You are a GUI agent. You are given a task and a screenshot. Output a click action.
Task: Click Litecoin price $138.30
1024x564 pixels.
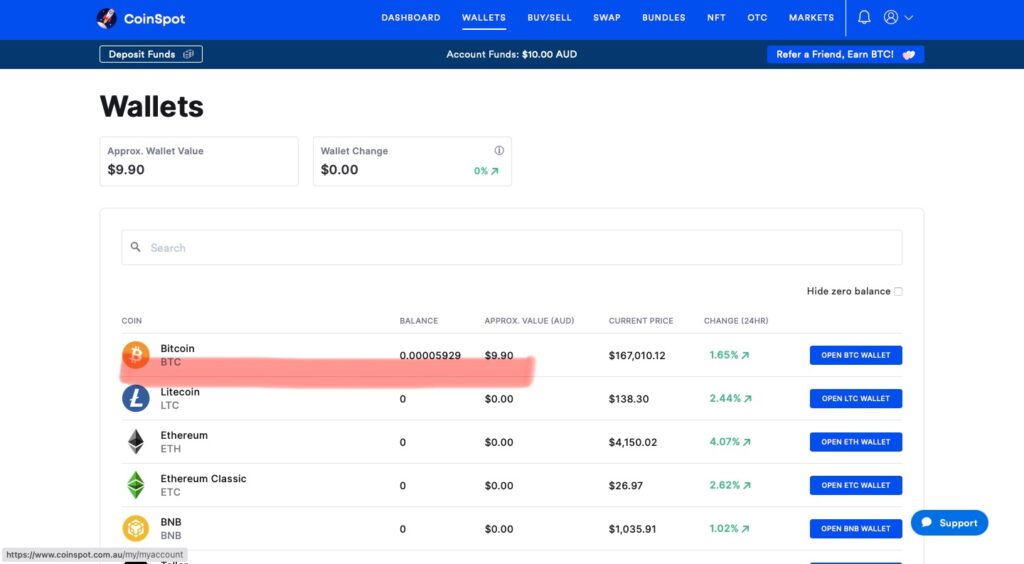coord(628,399)
